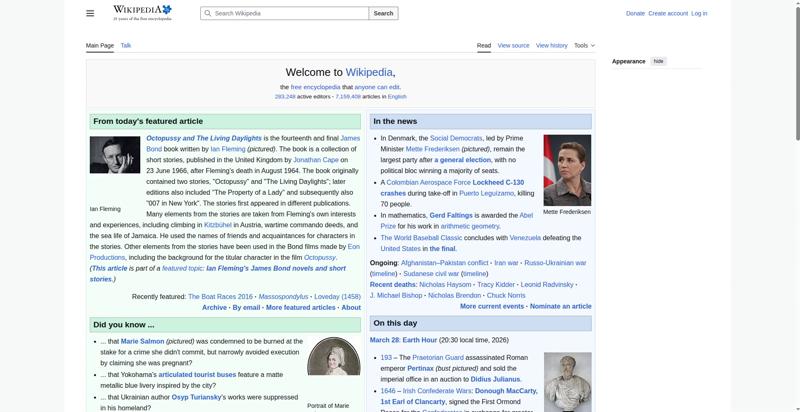The width and height of the screenshot is (800, 412).
Task: Switch to the Talk tab
Action: click(126, 45)
